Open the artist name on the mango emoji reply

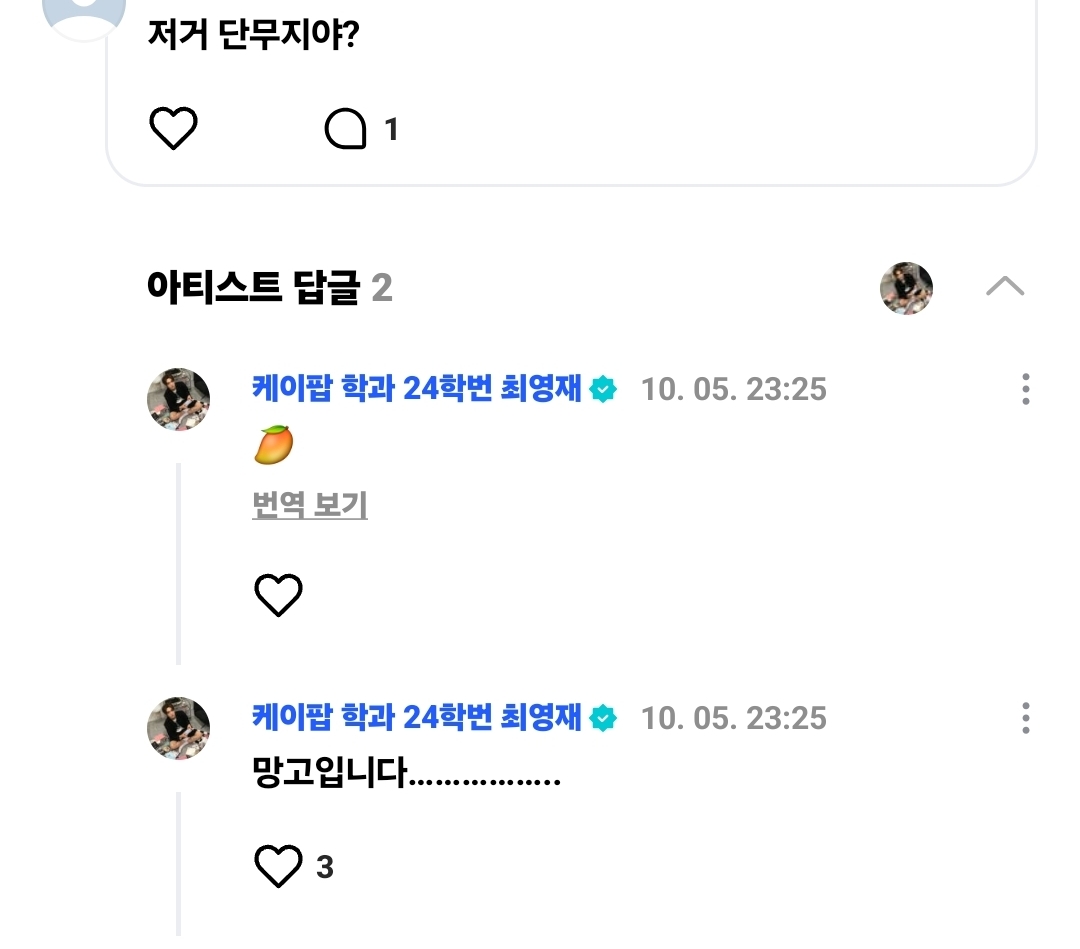[x=417, y=388]
